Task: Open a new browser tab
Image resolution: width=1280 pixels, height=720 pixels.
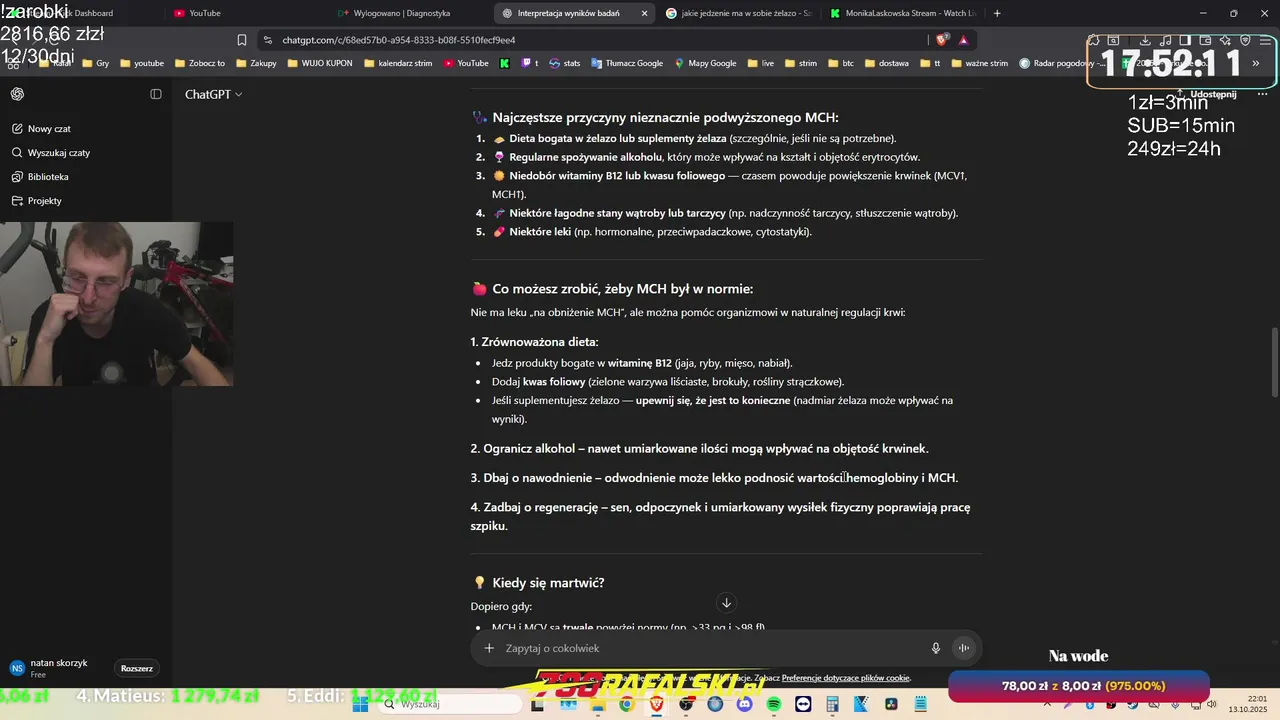Action: tap(999, 13)
